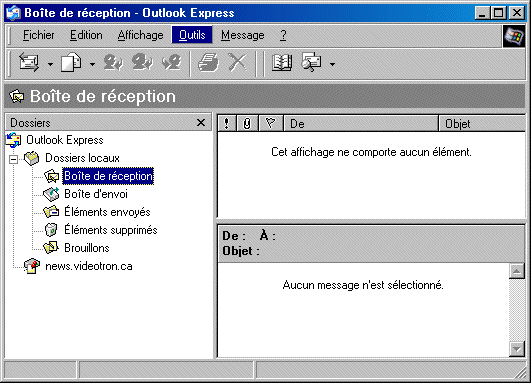
Task: Sort messages by De column
Action: [x=361, y=124]
